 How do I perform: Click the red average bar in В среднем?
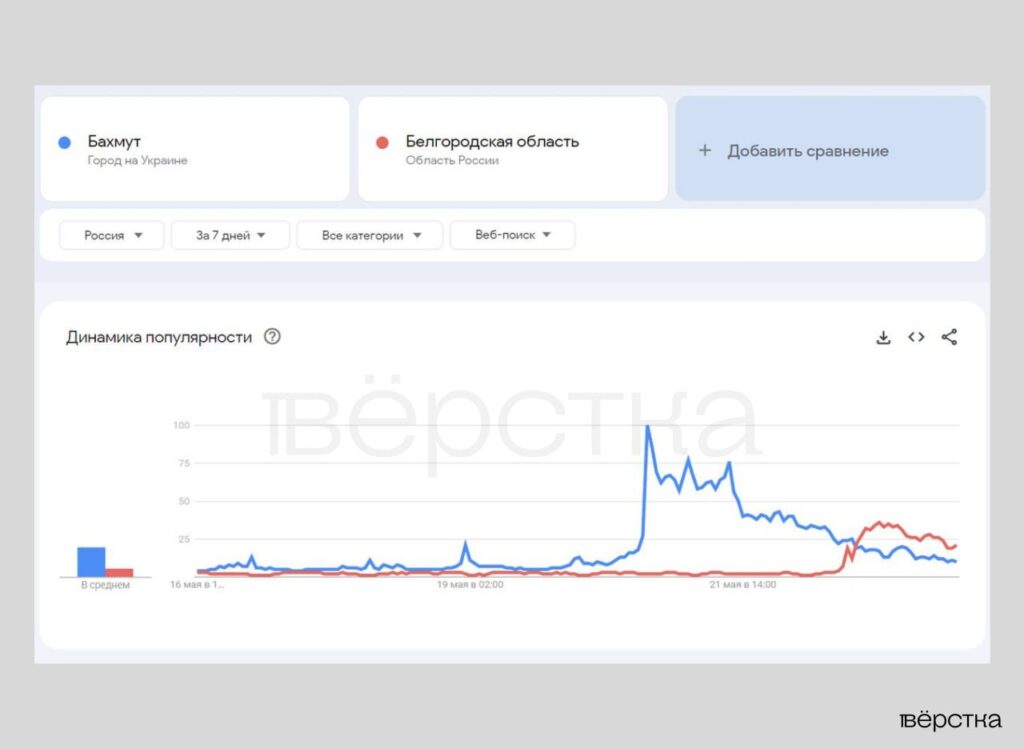pos(119,573)
